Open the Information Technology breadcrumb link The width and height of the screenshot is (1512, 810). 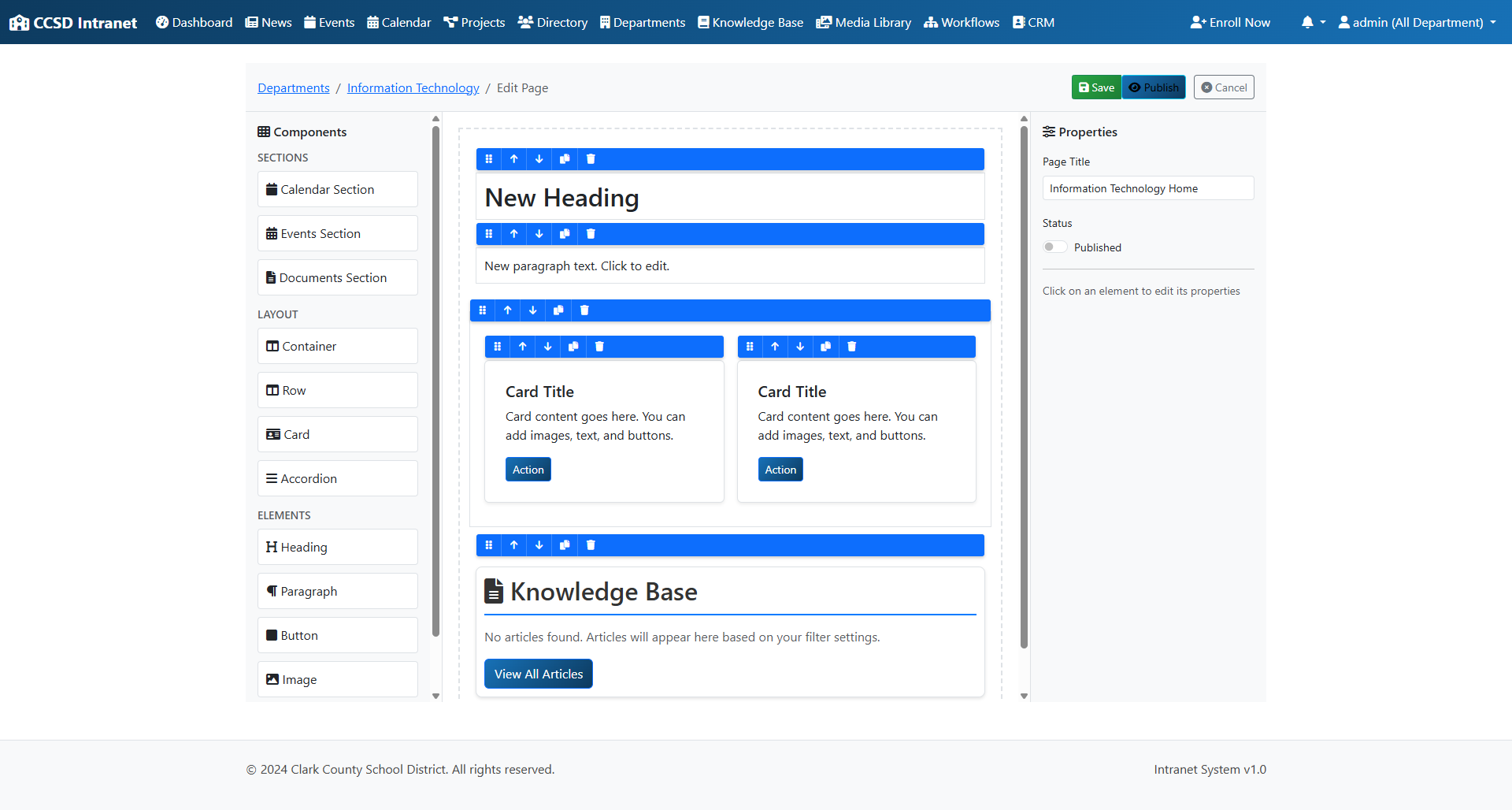(x=413, y=88)
